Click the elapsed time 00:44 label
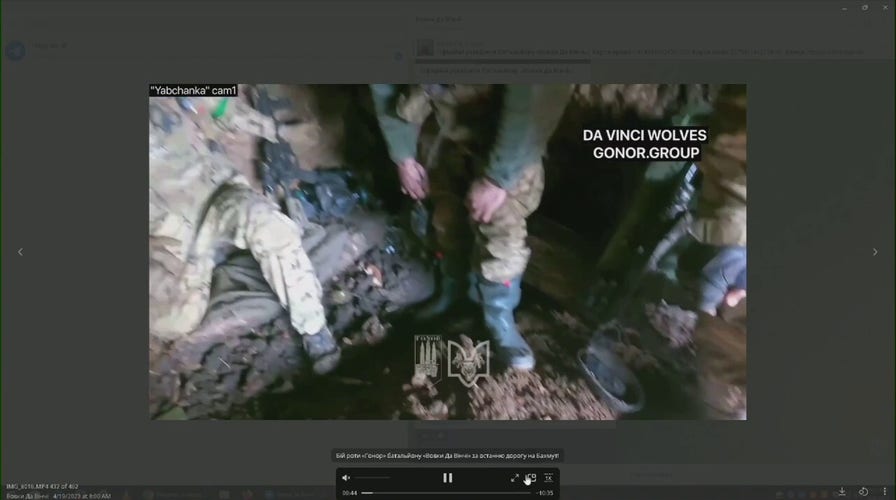 (x=350, y=493)
